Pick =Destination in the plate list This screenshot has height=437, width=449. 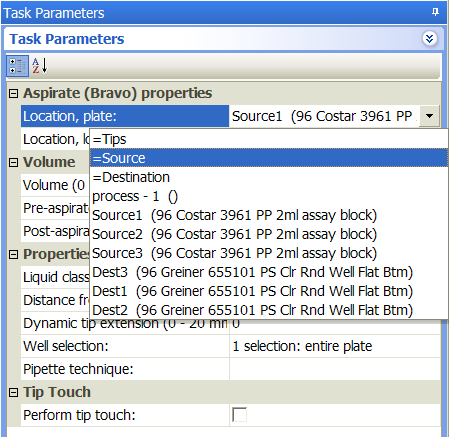click(269, 177)
